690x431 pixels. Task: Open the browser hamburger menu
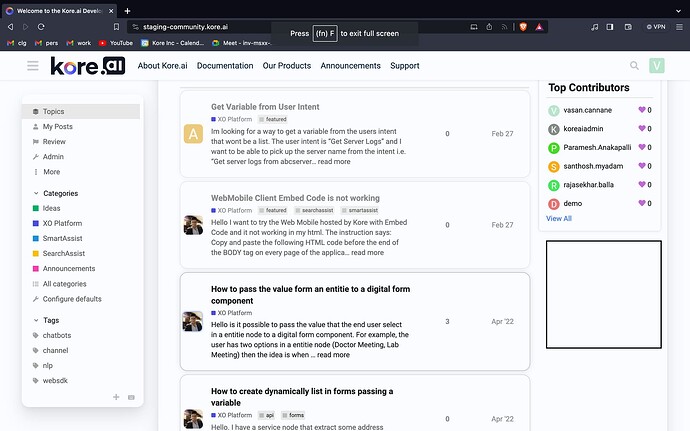[679, 27]
